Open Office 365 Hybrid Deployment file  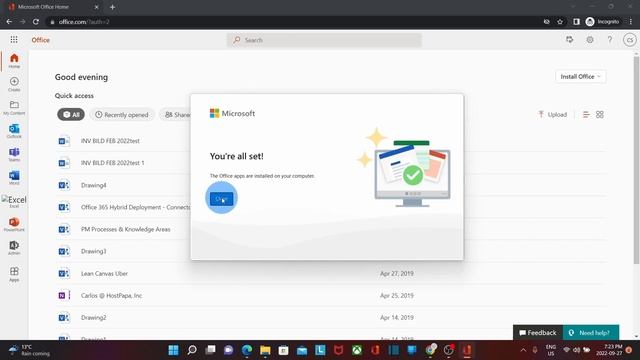tap(135, 207)
